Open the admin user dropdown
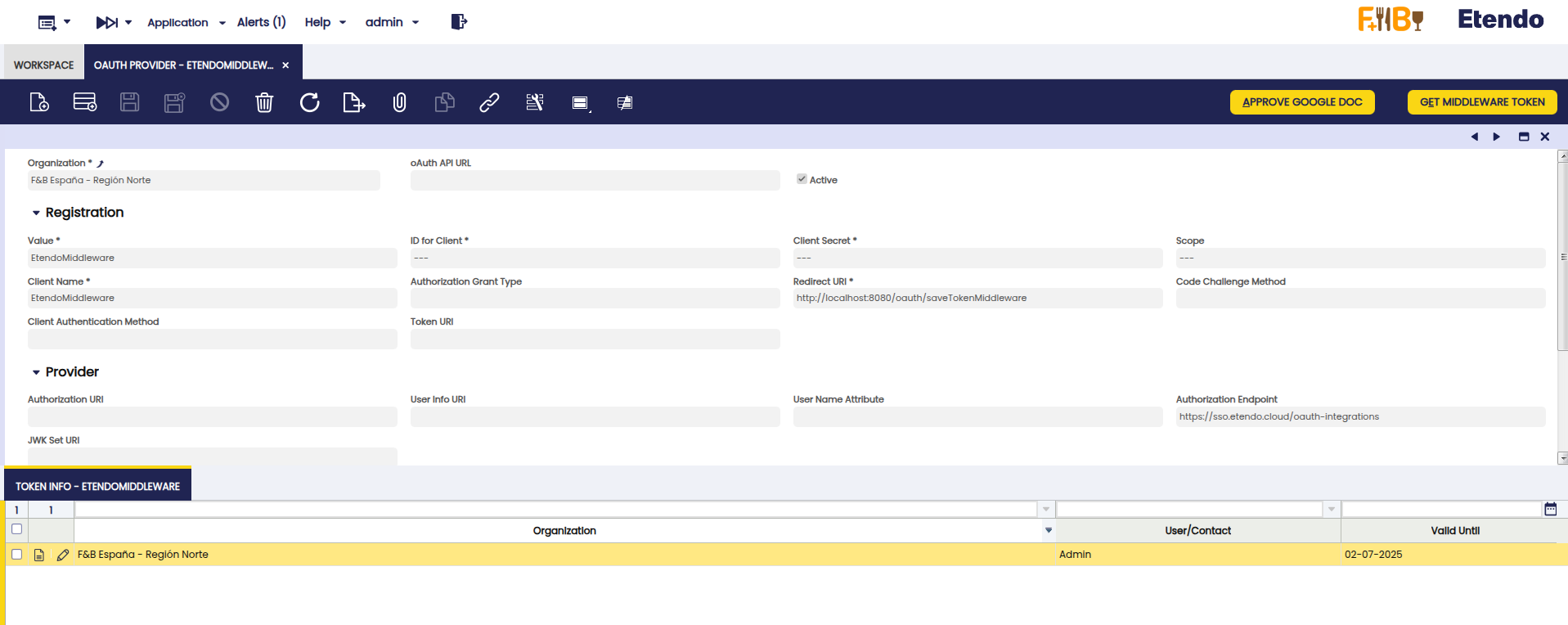Viewport: 1568px width, 625px height. click(392, 23)
